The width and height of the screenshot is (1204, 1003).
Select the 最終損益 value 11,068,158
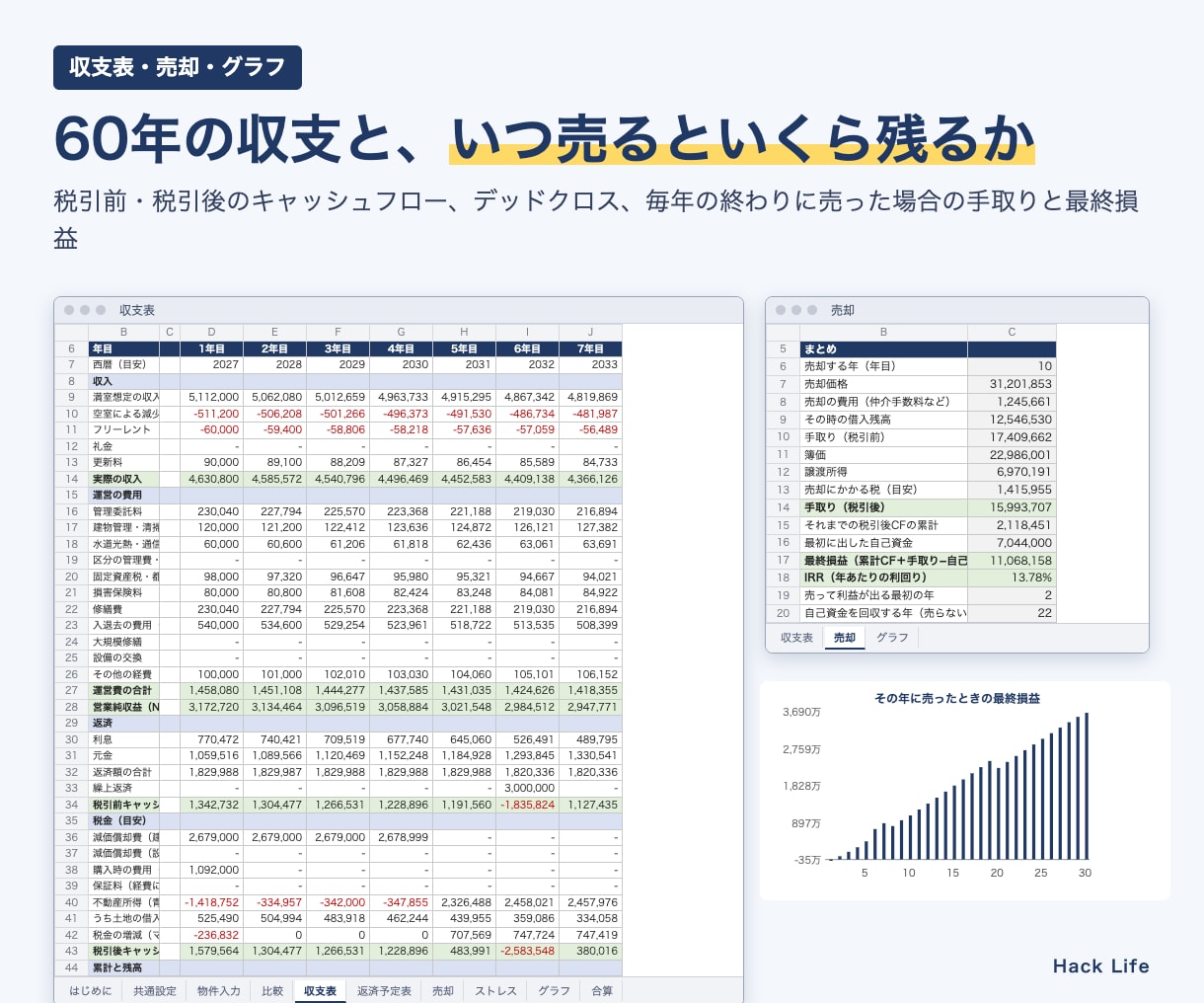[1012, 560]
